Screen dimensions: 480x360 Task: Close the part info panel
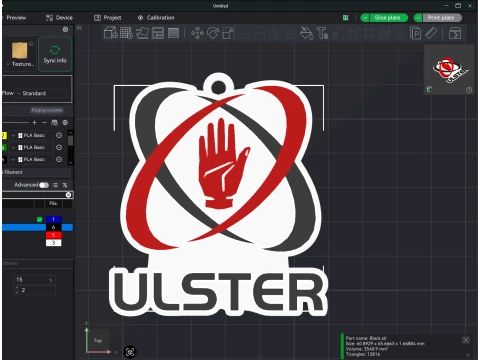(x=466, y=340)
